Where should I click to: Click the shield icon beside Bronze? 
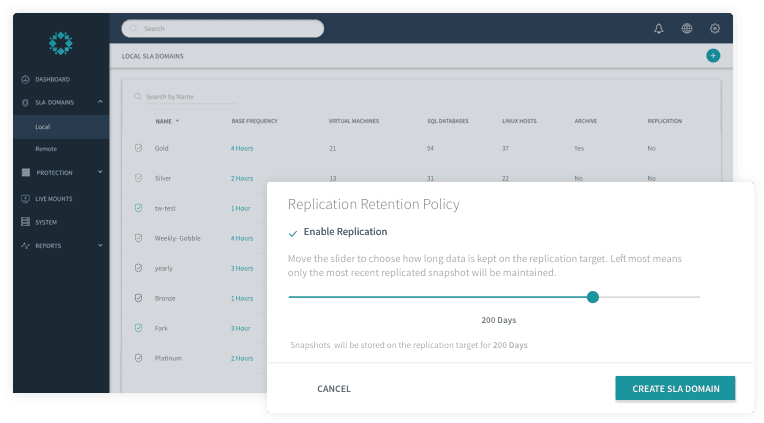coord(139,298)
